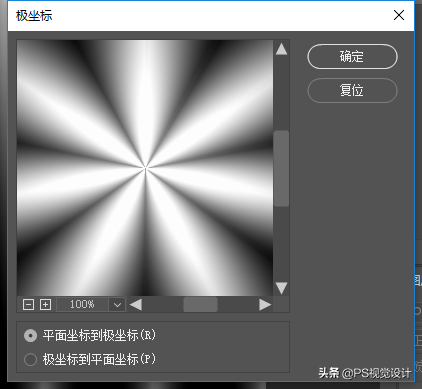Click preview scroll up arrow
Viewport: 422px width, 389px height.
pyautogui.click(x=281, y=49)
